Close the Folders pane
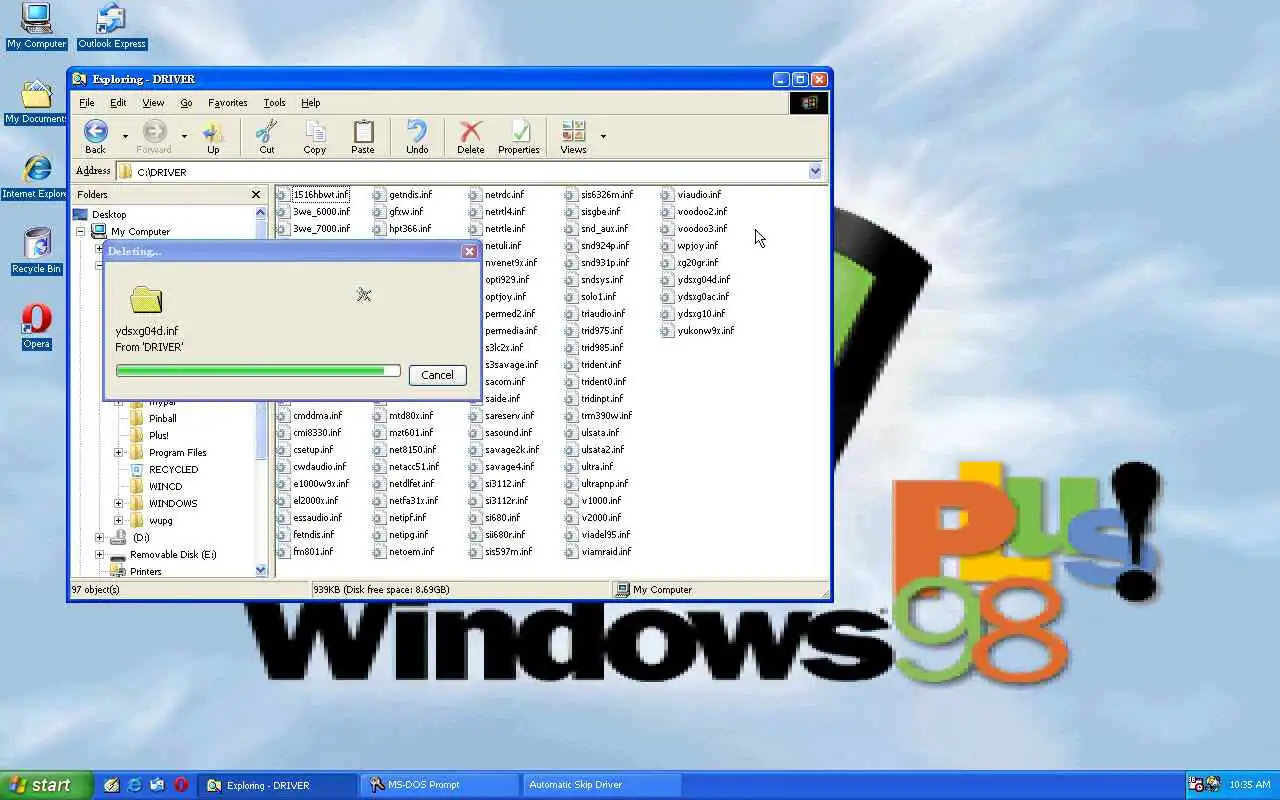 (256, 195)
